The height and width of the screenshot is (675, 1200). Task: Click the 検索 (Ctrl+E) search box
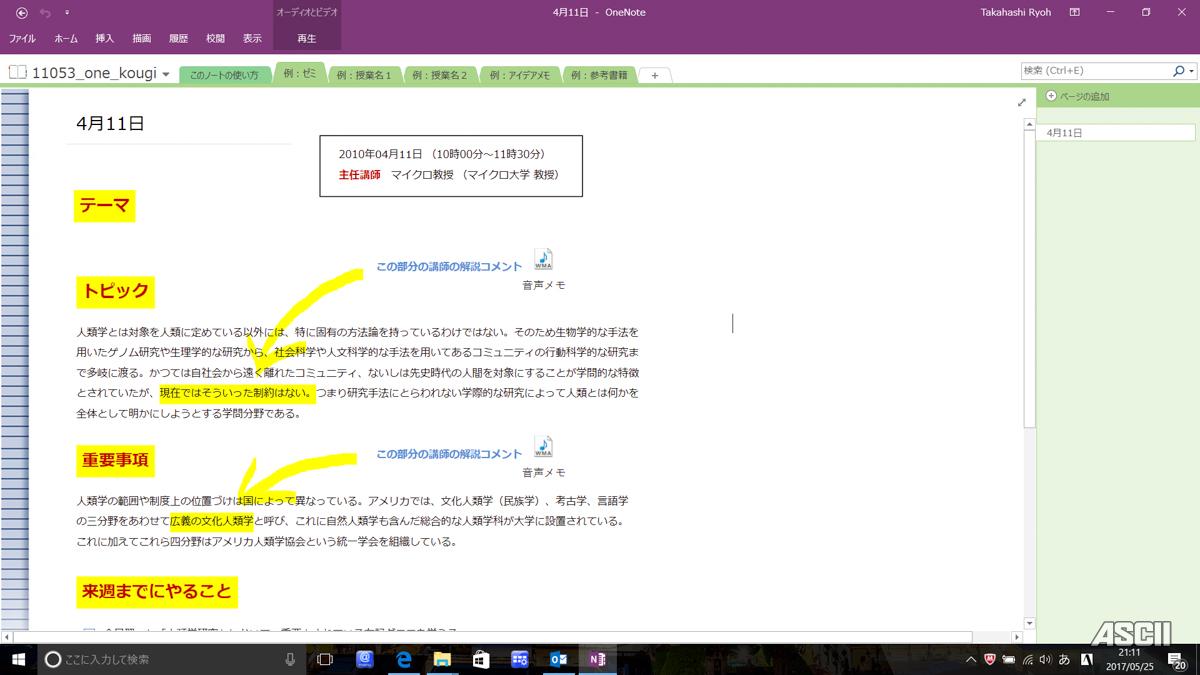1094,71
